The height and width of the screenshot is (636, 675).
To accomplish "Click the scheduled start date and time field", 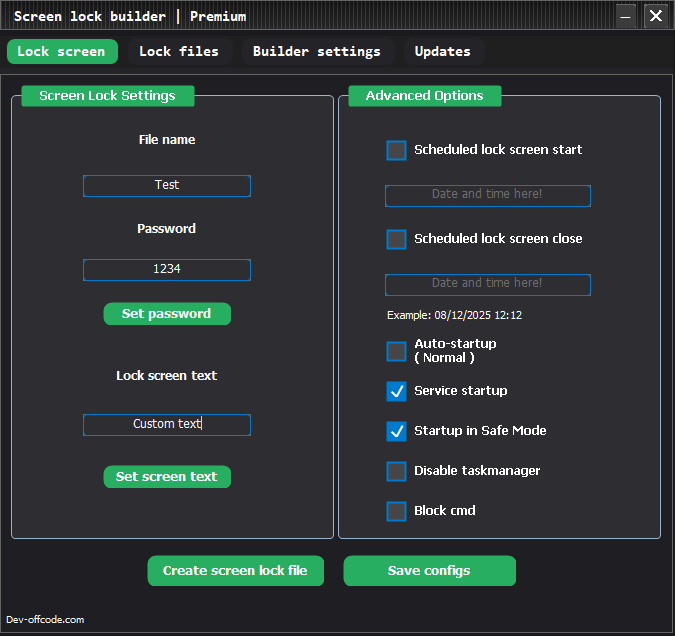I will [x=488, y=195].
